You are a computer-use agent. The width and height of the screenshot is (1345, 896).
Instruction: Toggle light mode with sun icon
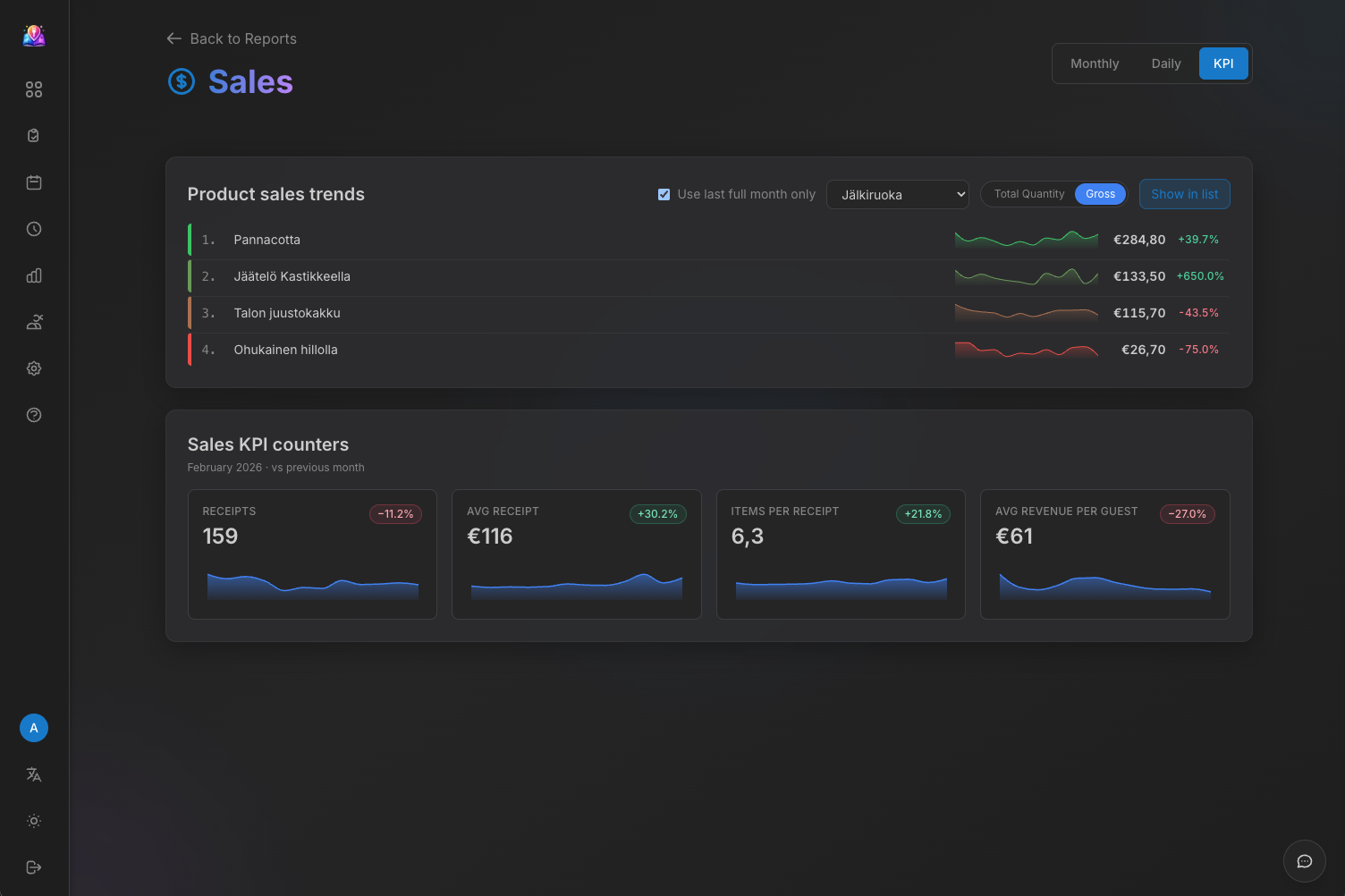[x=34, y=821]
